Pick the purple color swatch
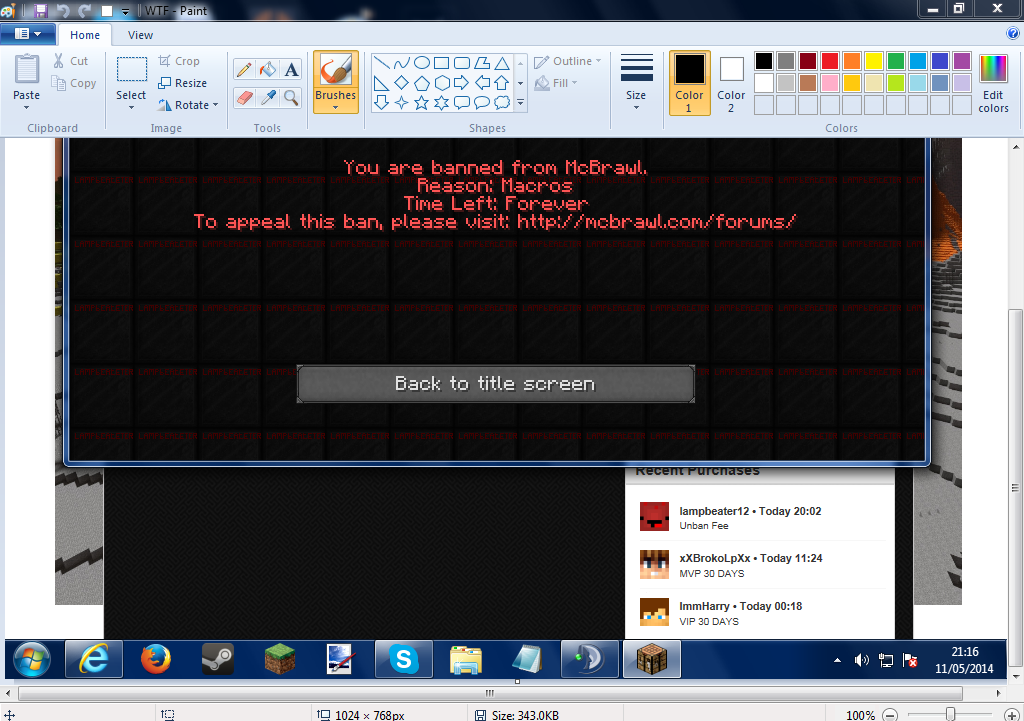 click(962, 61)
